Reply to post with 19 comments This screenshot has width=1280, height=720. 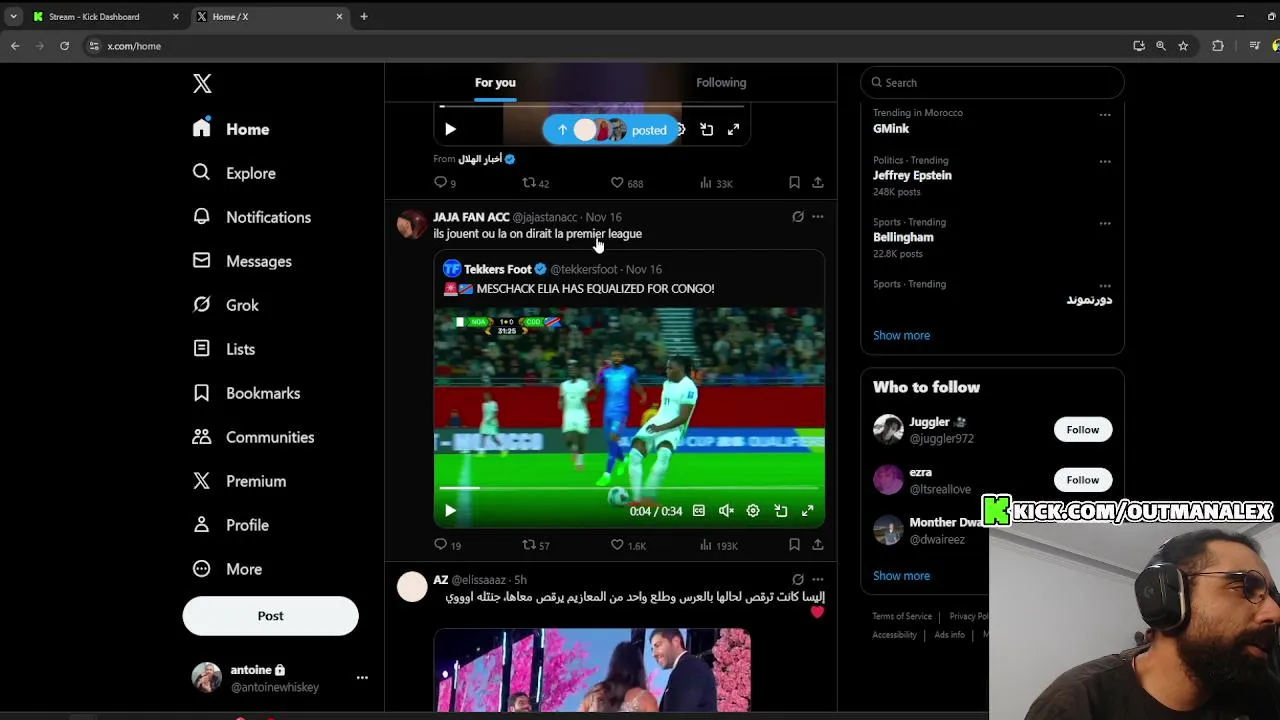click(447, 545)
